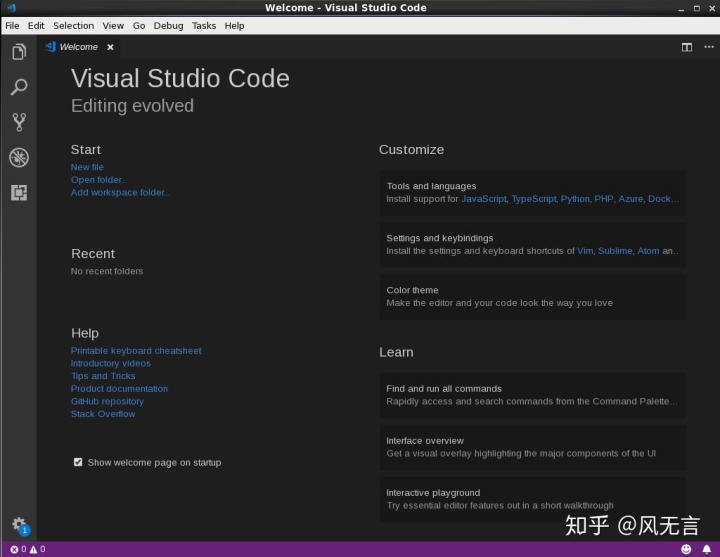720x557 pixels.
Task: Open the Tasks menu
Action: click(x=204, y=26)
